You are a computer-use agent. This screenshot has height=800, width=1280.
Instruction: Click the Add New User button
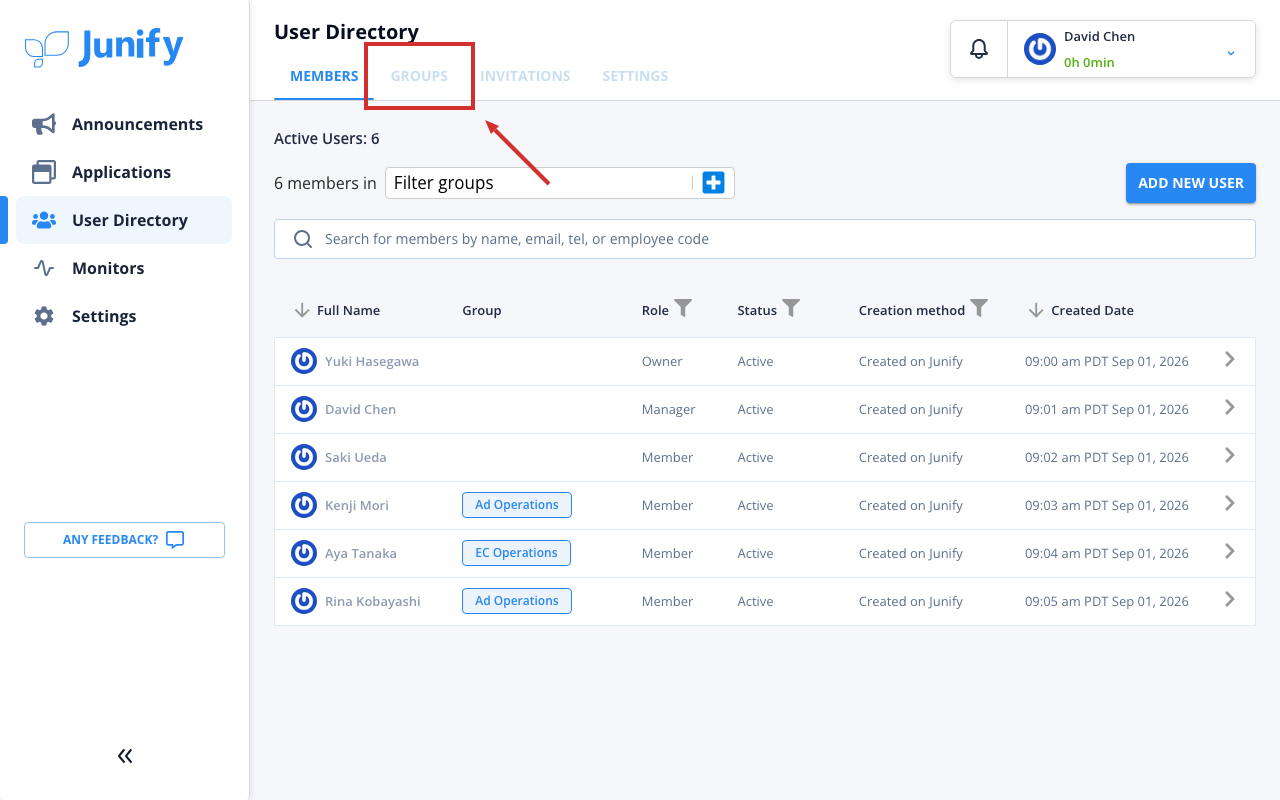tap(1191, 183)
